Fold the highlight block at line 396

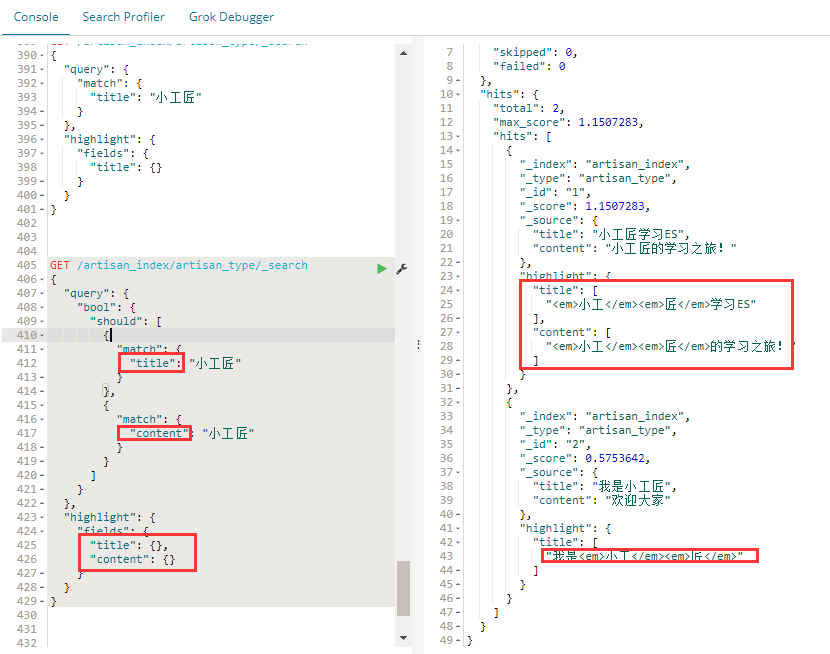(42, 139)
